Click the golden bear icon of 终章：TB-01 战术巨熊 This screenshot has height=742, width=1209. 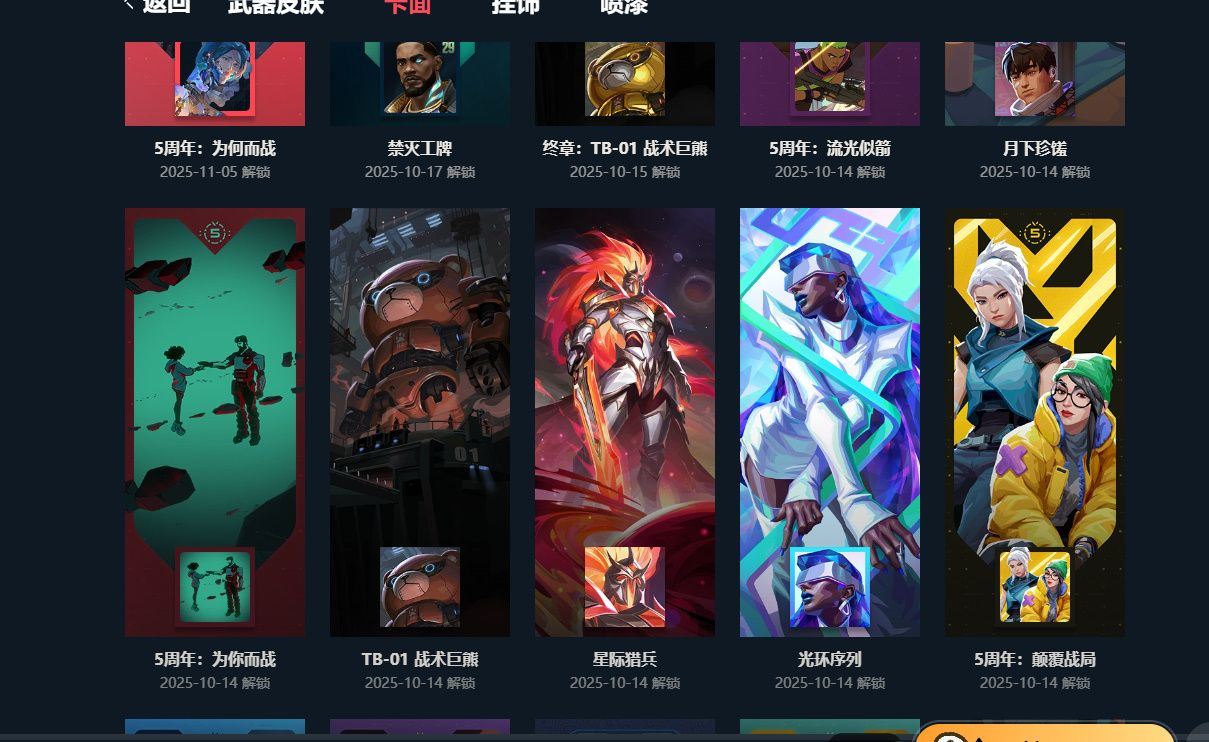click(x=625, y=79)
